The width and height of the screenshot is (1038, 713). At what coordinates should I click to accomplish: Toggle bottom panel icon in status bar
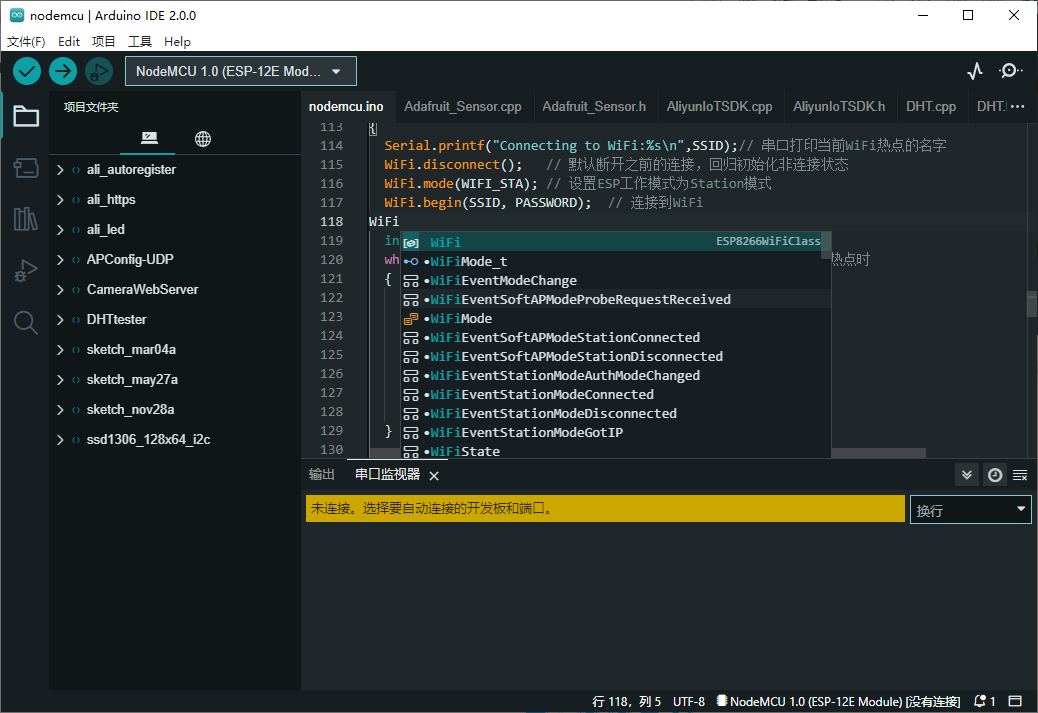1015,701
